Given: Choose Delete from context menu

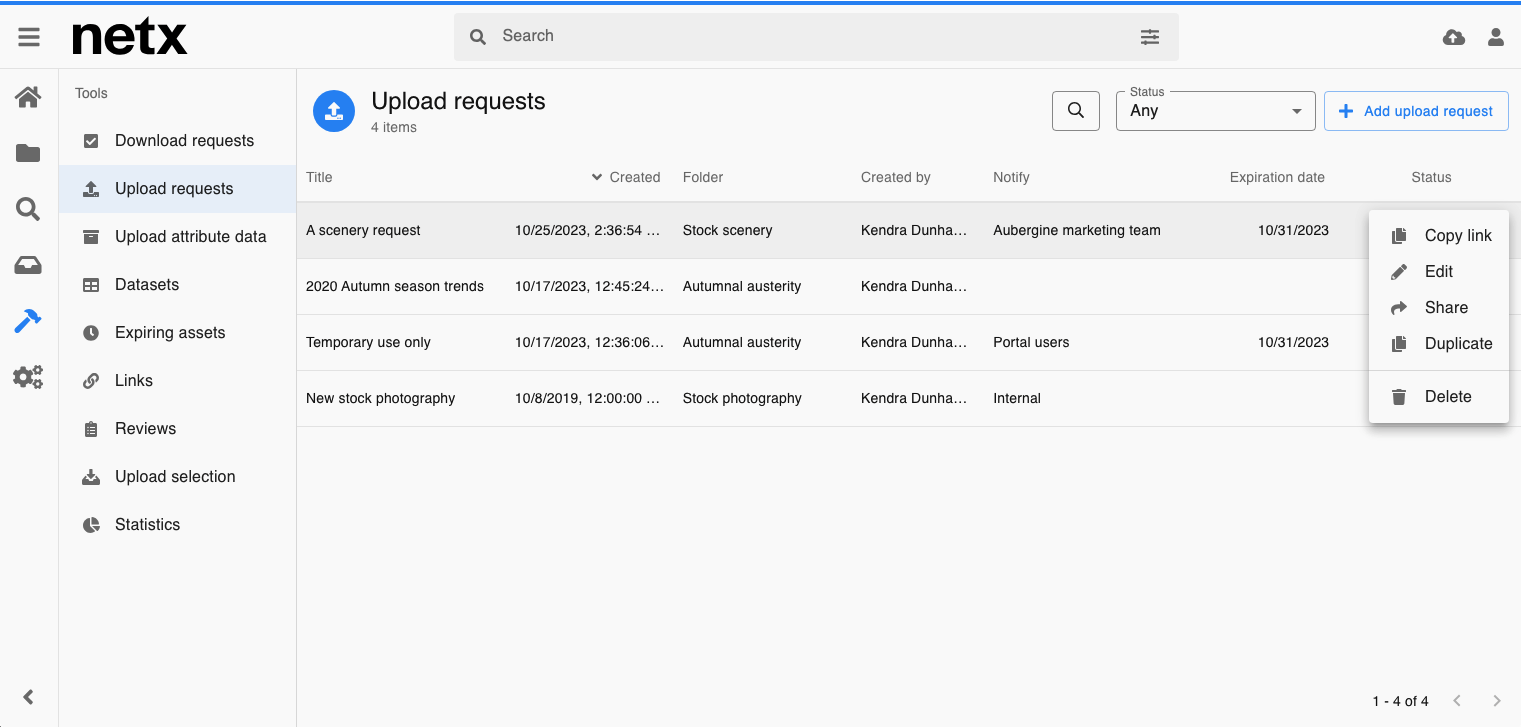Looking at the screenshot, I should click(1438, 397).
